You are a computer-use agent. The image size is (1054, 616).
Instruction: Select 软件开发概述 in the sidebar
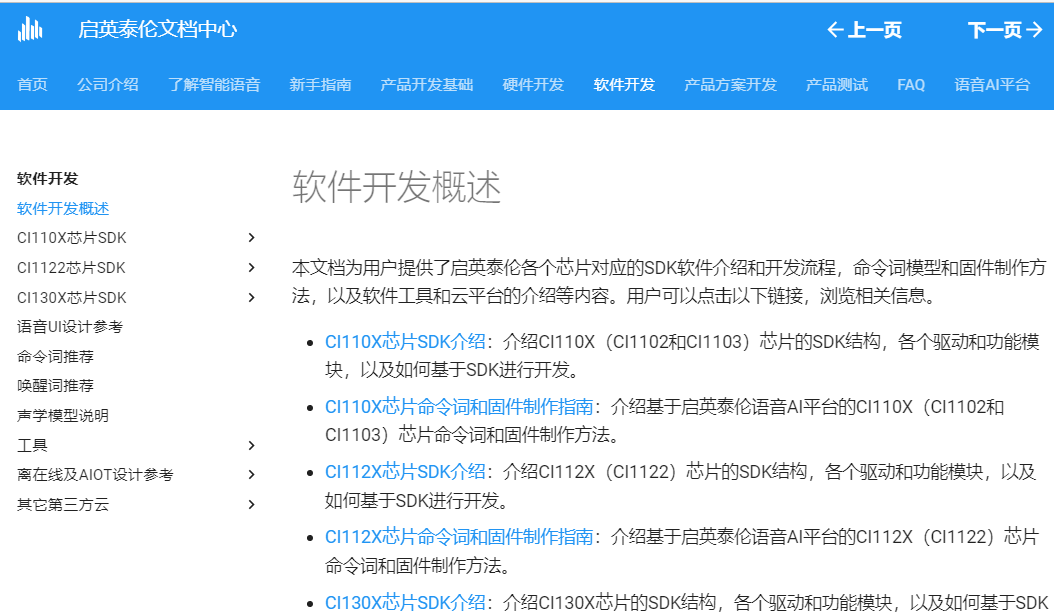63,208
